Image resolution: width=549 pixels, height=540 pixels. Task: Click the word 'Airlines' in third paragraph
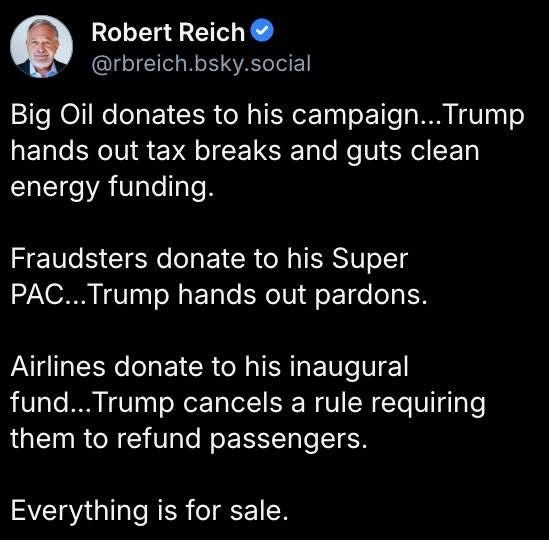(58, 366)
